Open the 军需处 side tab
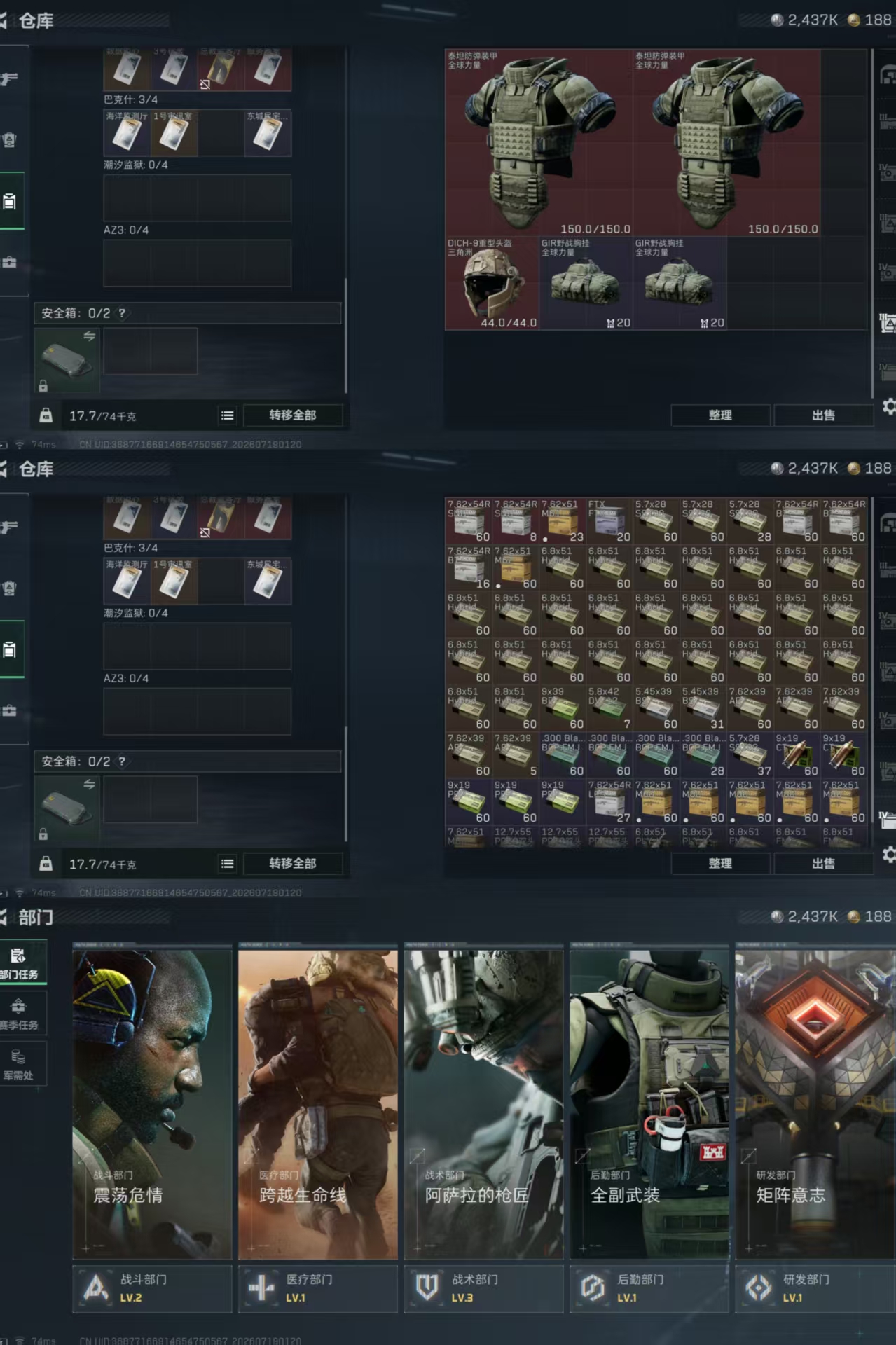 coord(20,1064)
